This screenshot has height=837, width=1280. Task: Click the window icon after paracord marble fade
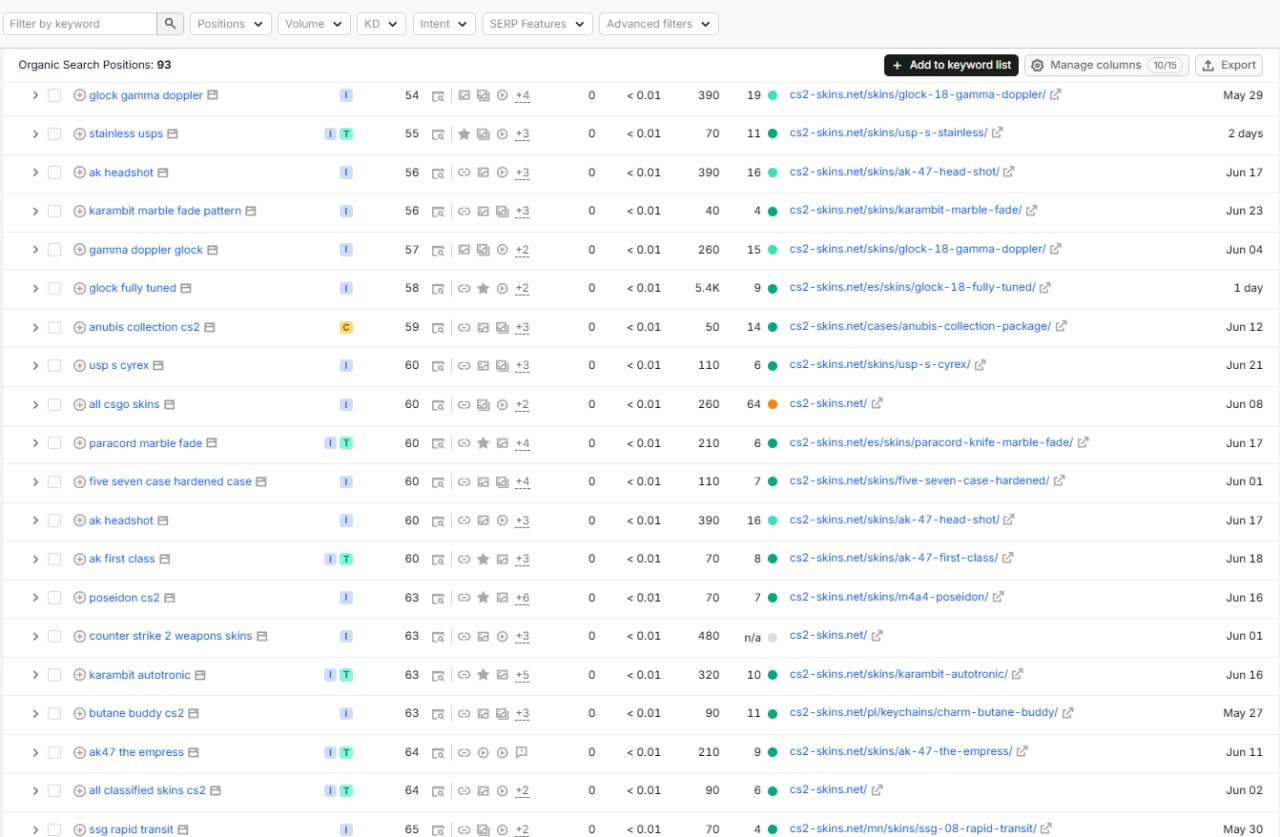pyautogui.click(x=212, y=443)
